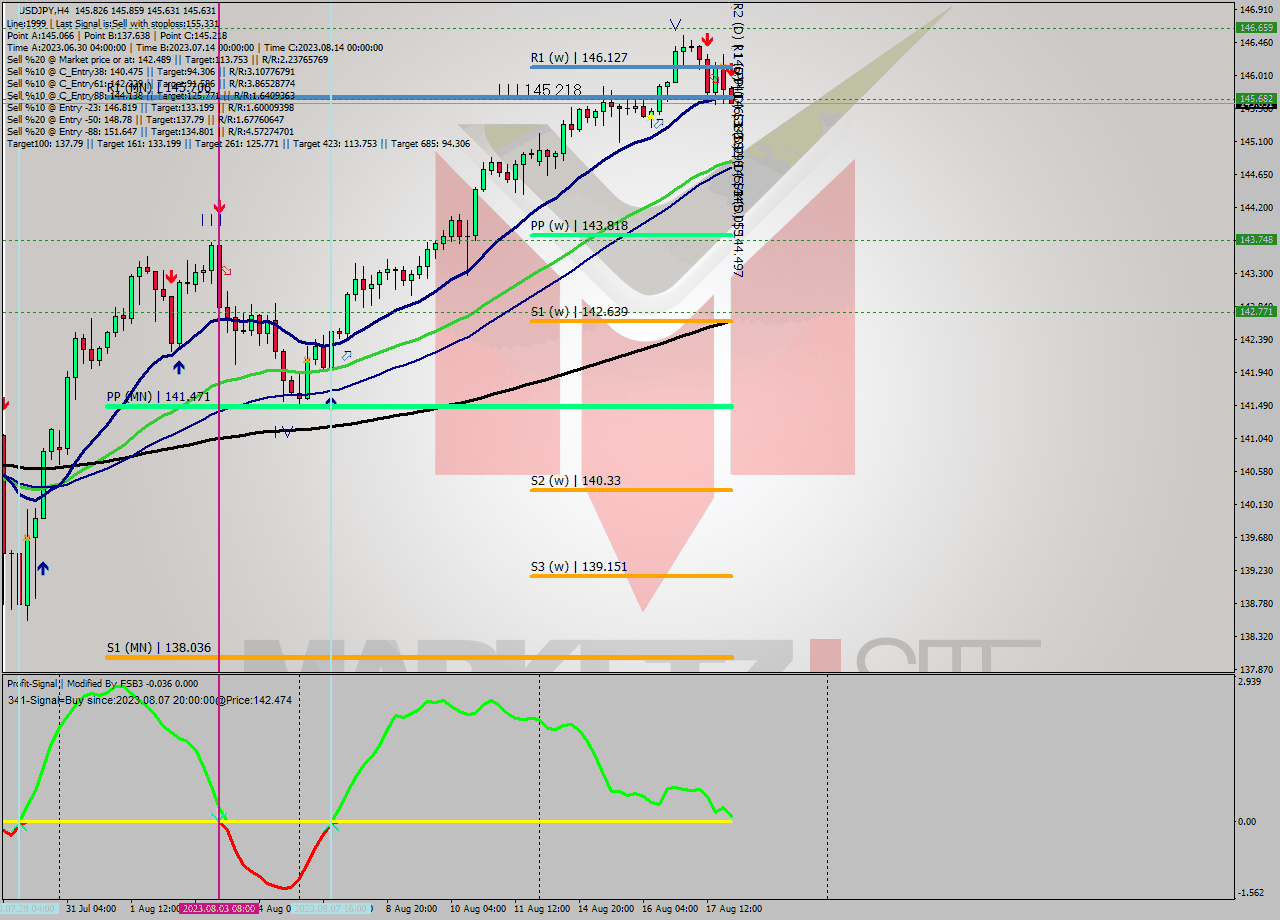The height and width of the screenshot is (920, 1280).
Task: Click the blue buy arrow below the 31 Jul candles
Action: pyautogui.click(x=179, y=366)
